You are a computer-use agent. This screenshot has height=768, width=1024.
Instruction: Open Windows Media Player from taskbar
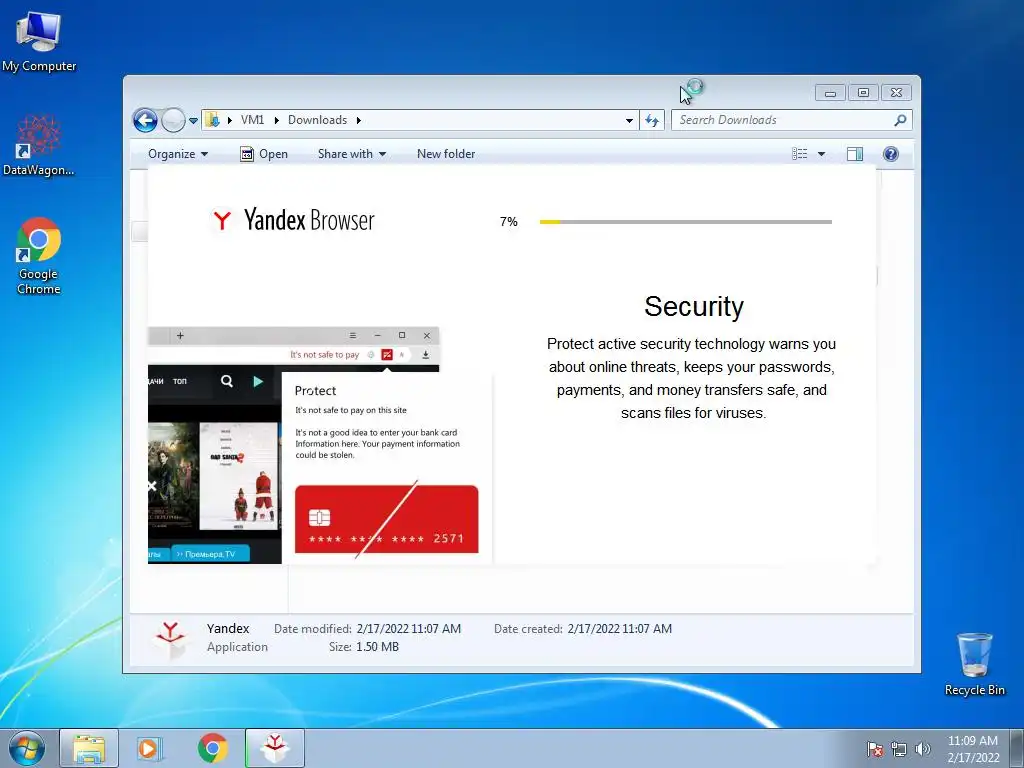pyautogui.click(x=150, y=748)
